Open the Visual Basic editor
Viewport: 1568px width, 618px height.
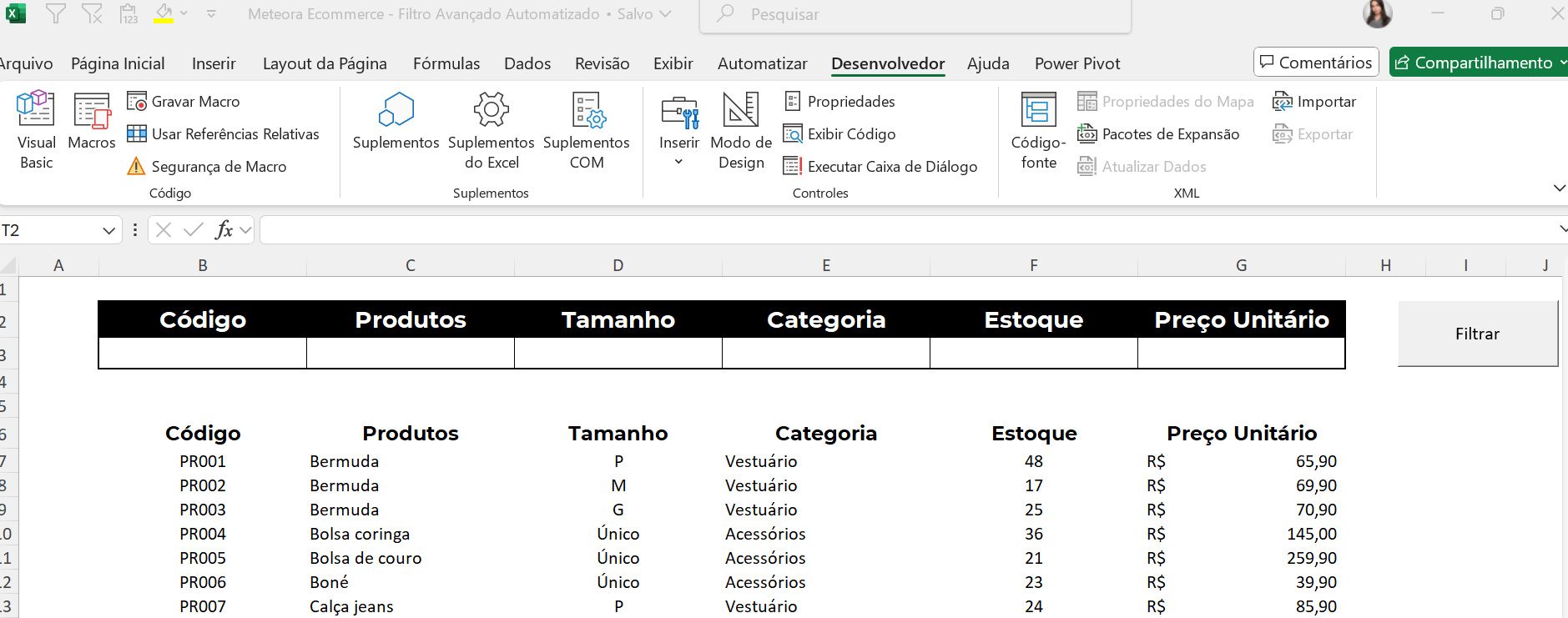(36, 129)
